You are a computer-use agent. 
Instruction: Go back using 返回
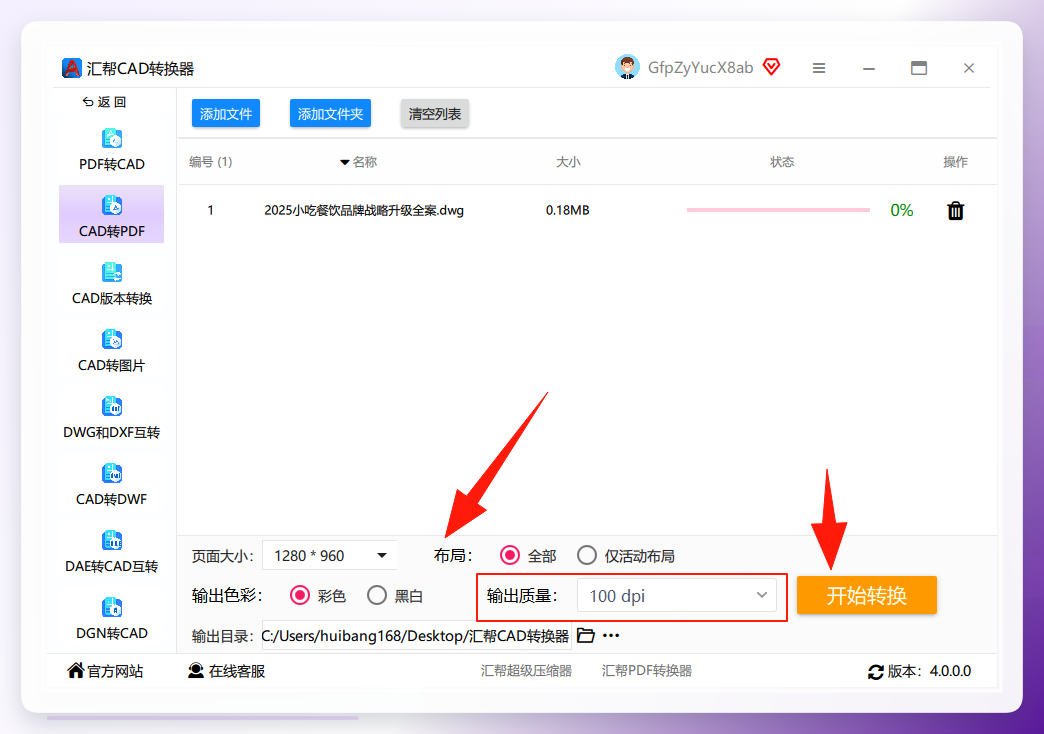[x=105, y=102]
